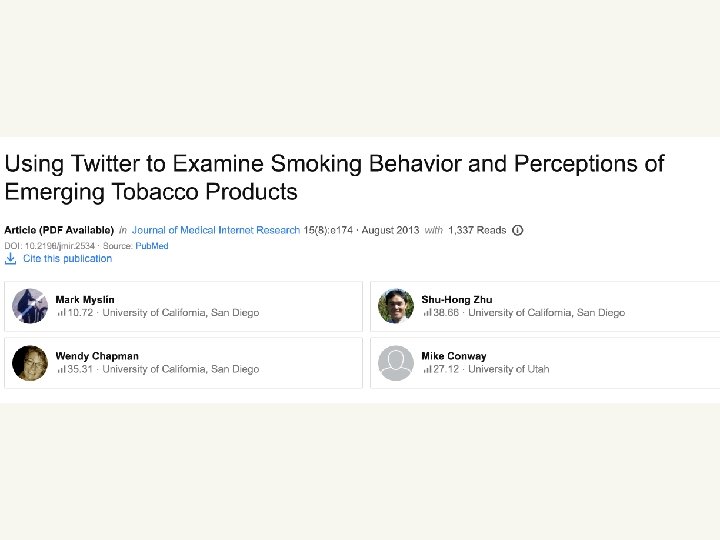Open Shu-Hong Zhu's profile photo

396,306
